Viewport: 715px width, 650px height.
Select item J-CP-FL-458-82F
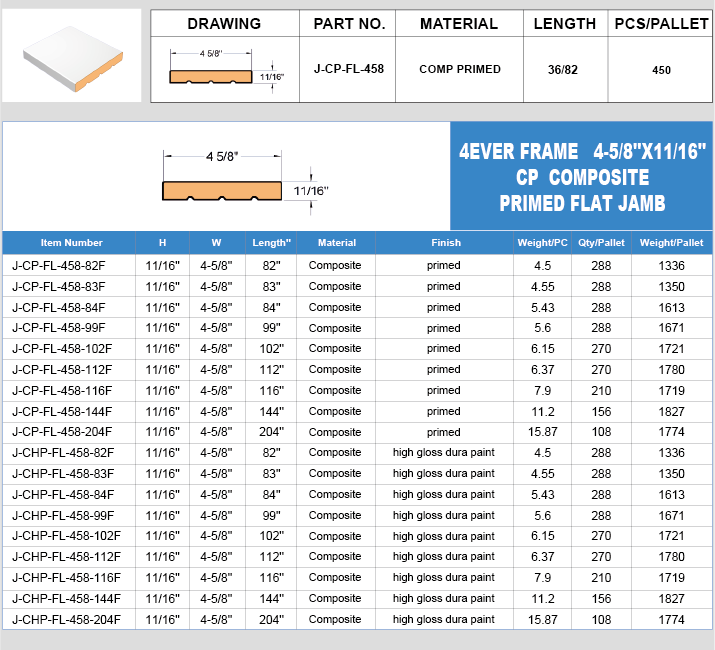[58, 265]
